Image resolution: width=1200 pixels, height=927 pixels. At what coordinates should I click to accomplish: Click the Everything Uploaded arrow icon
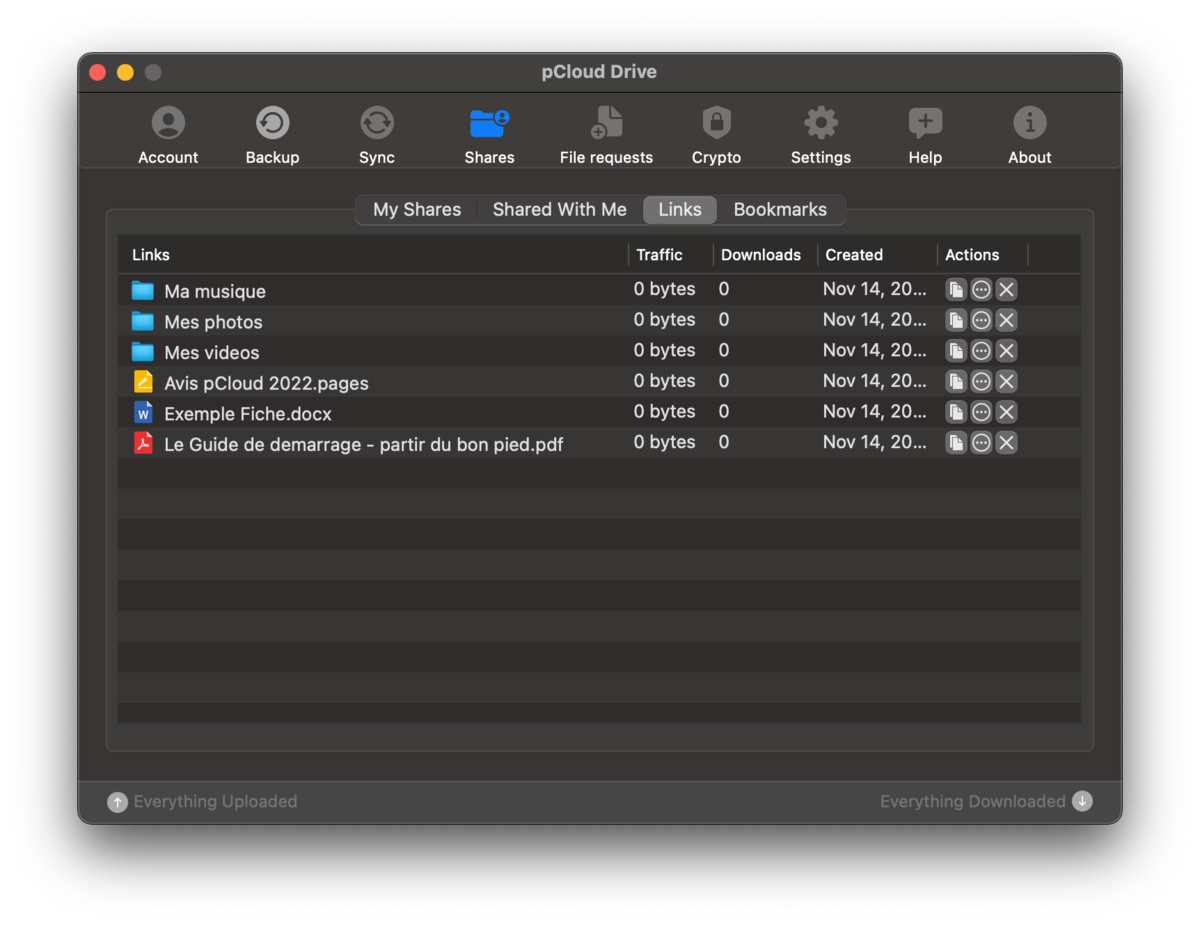pyautogui.click(x=117, y=802)
